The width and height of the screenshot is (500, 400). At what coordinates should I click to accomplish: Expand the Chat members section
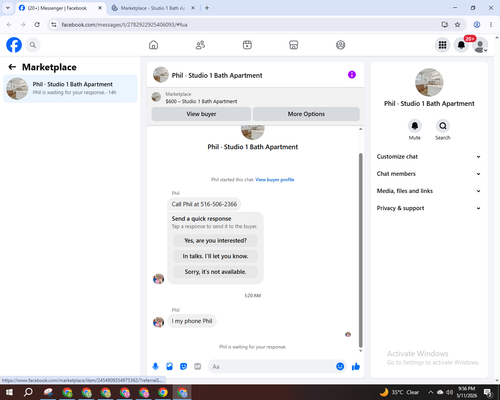point(429,174)
